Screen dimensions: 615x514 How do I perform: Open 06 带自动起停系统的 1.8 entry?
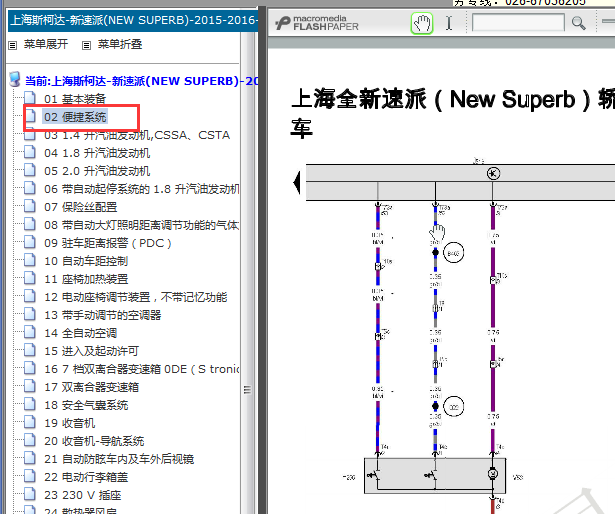coord(142,189)
